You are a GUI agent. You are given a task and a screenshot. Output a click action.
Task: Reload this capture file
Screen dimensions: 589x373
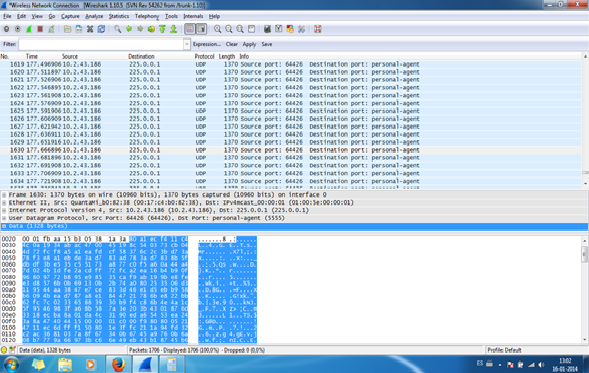click(x=101, y=29)
